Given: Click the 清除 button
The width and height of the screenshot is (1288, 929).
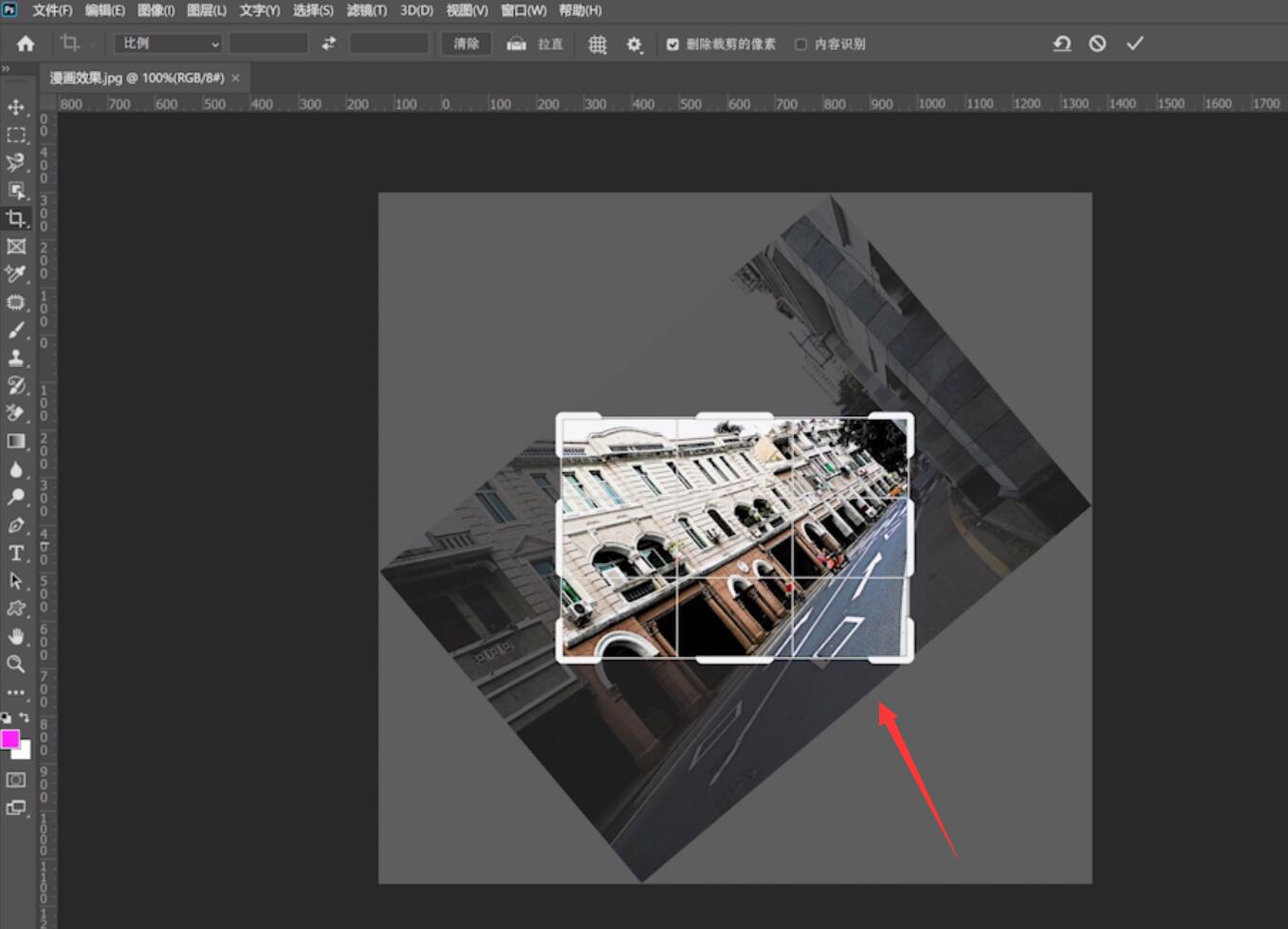Looking at the screenshot, I should [467, 44].
